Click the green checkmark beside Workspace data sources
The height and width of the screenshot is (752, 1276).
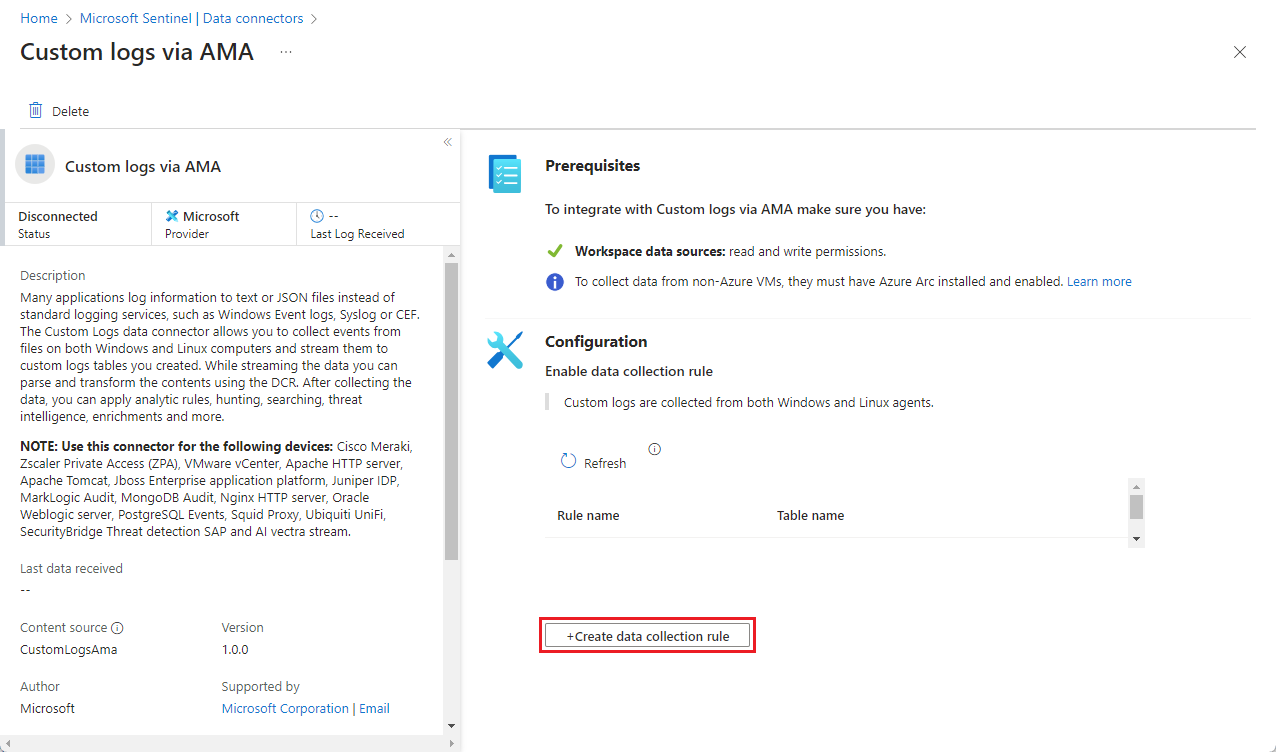[552, 251]
